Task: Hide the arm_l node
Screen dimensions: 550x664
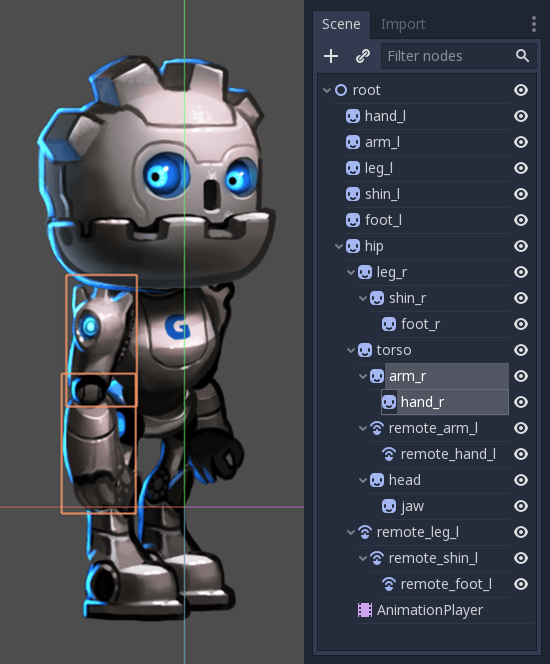Action: pos(521,142)
